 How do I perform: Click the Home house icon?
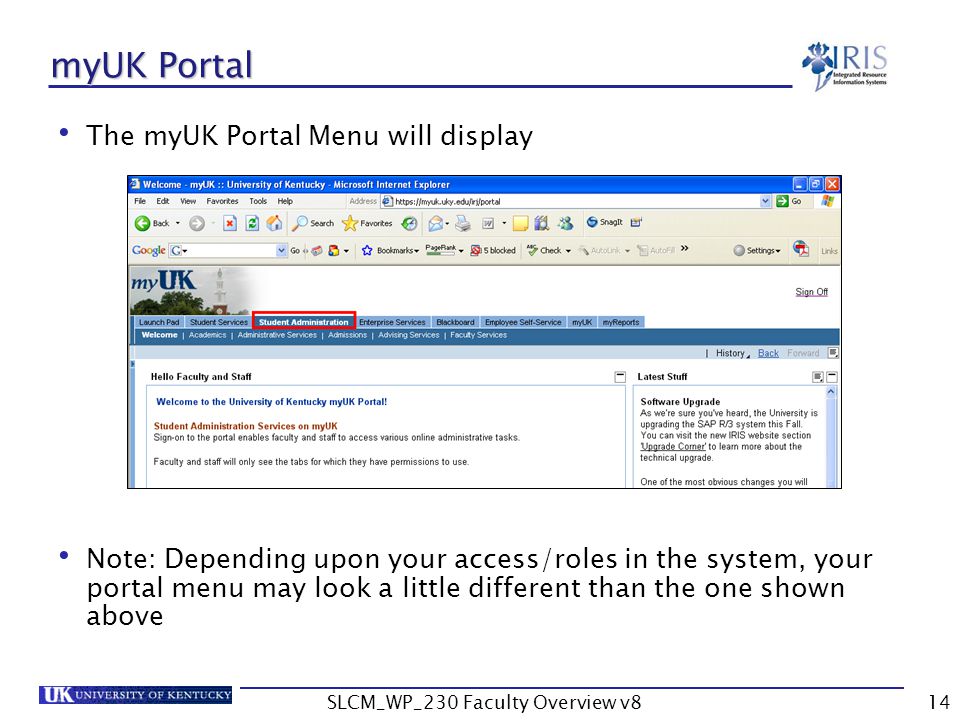tap(275, 223)
